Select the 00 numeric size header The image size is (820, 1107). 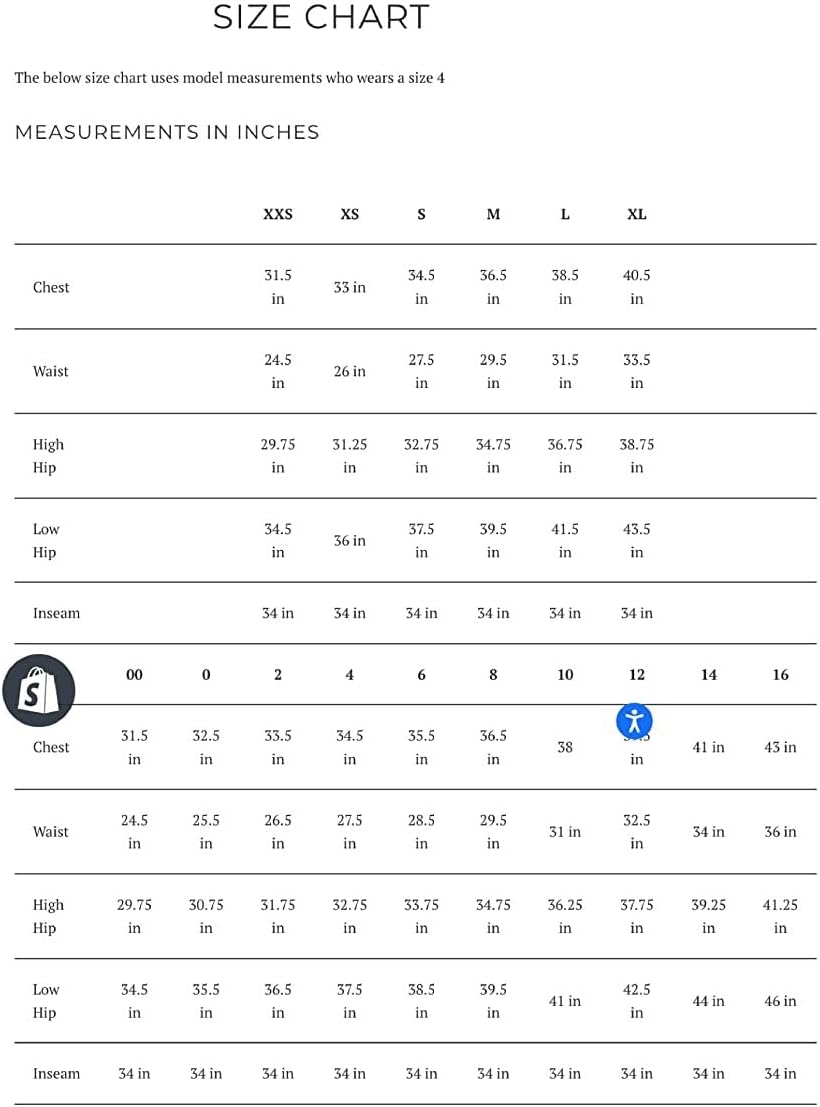pos(134,675)
